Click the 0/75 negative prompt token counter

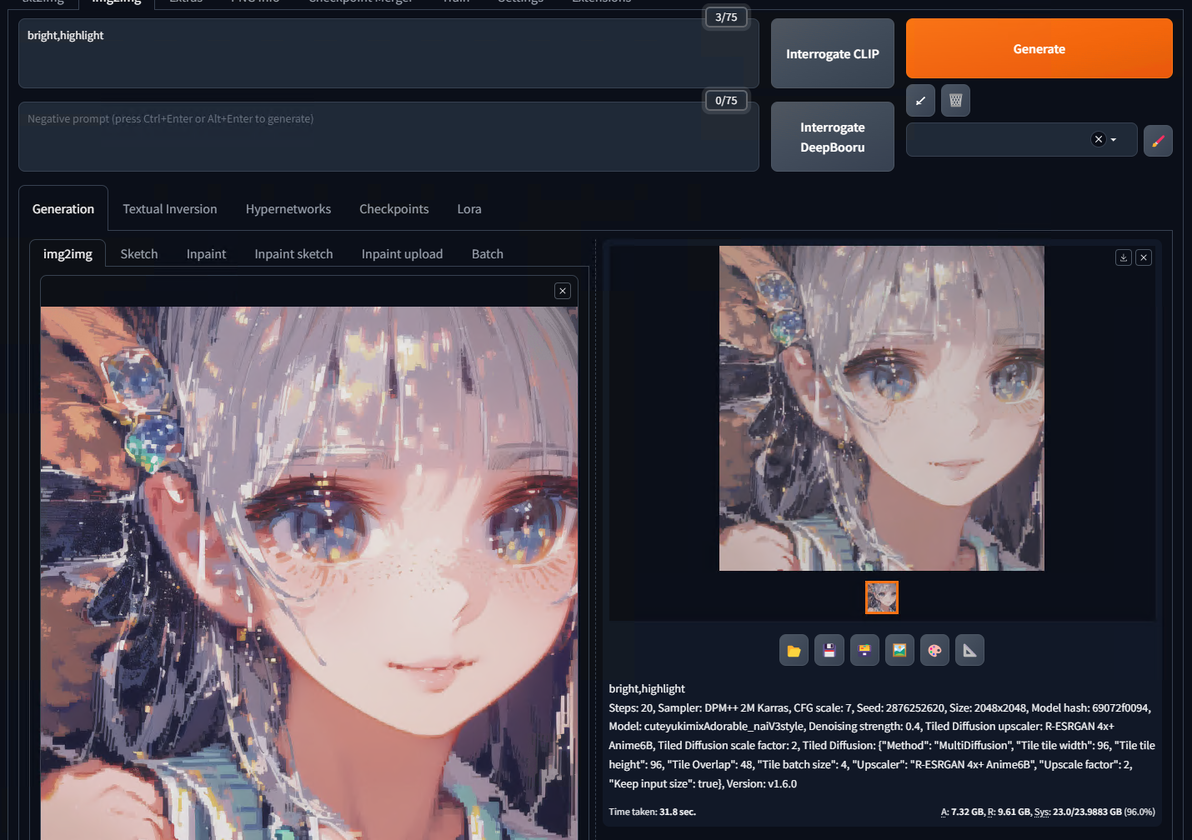[x=726, y=100]
